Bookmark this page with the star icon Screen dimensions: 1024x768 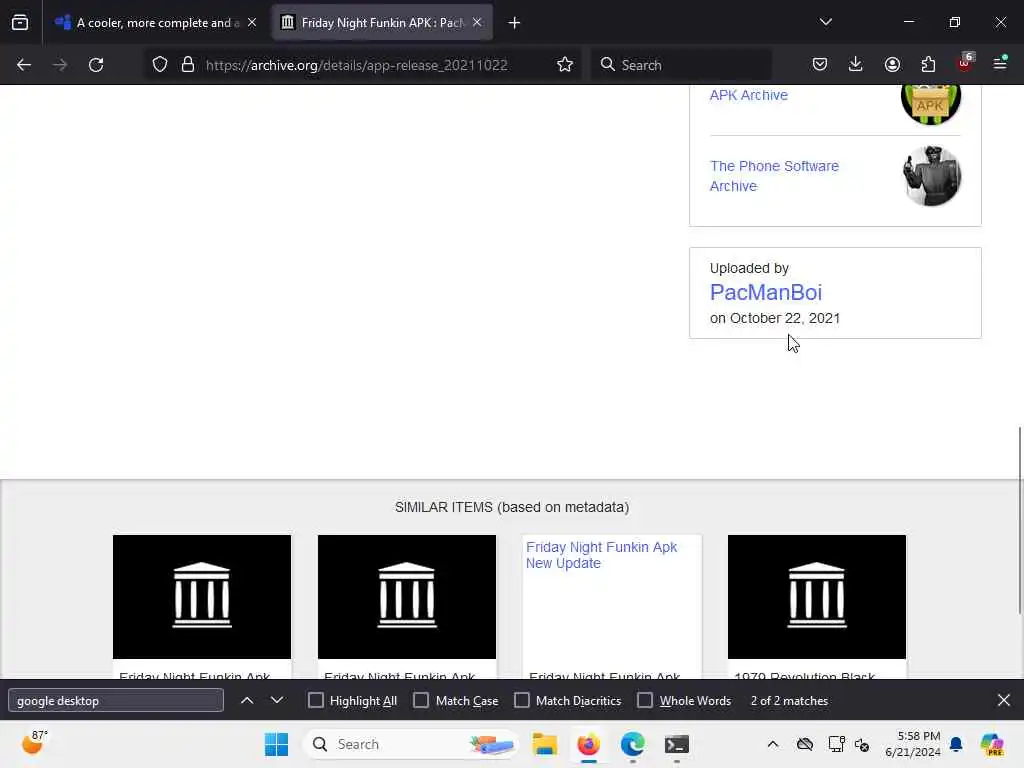[x=565, y=65]
